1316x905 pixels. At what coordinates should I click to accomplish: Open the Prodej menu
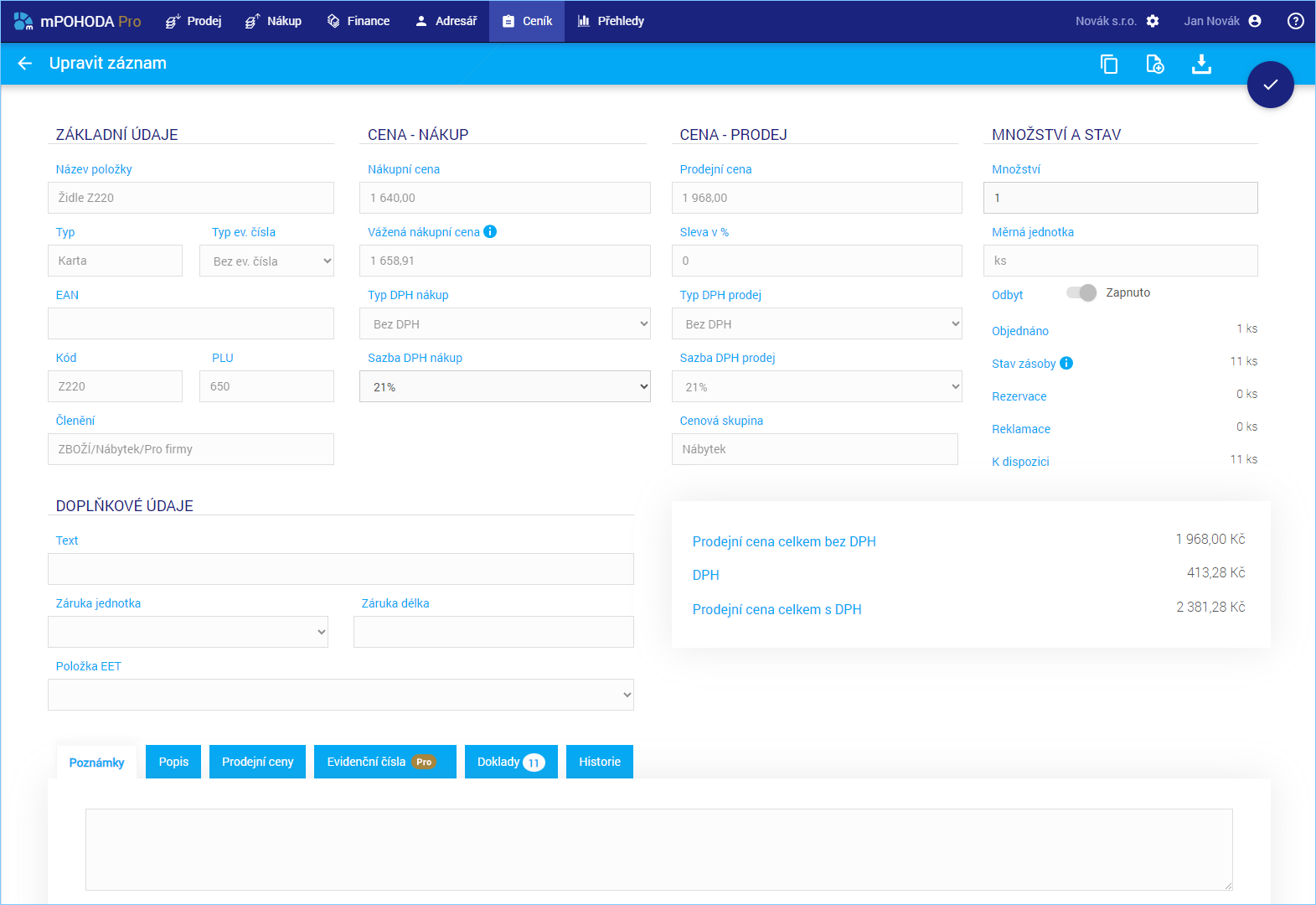[x=194, y=21]
